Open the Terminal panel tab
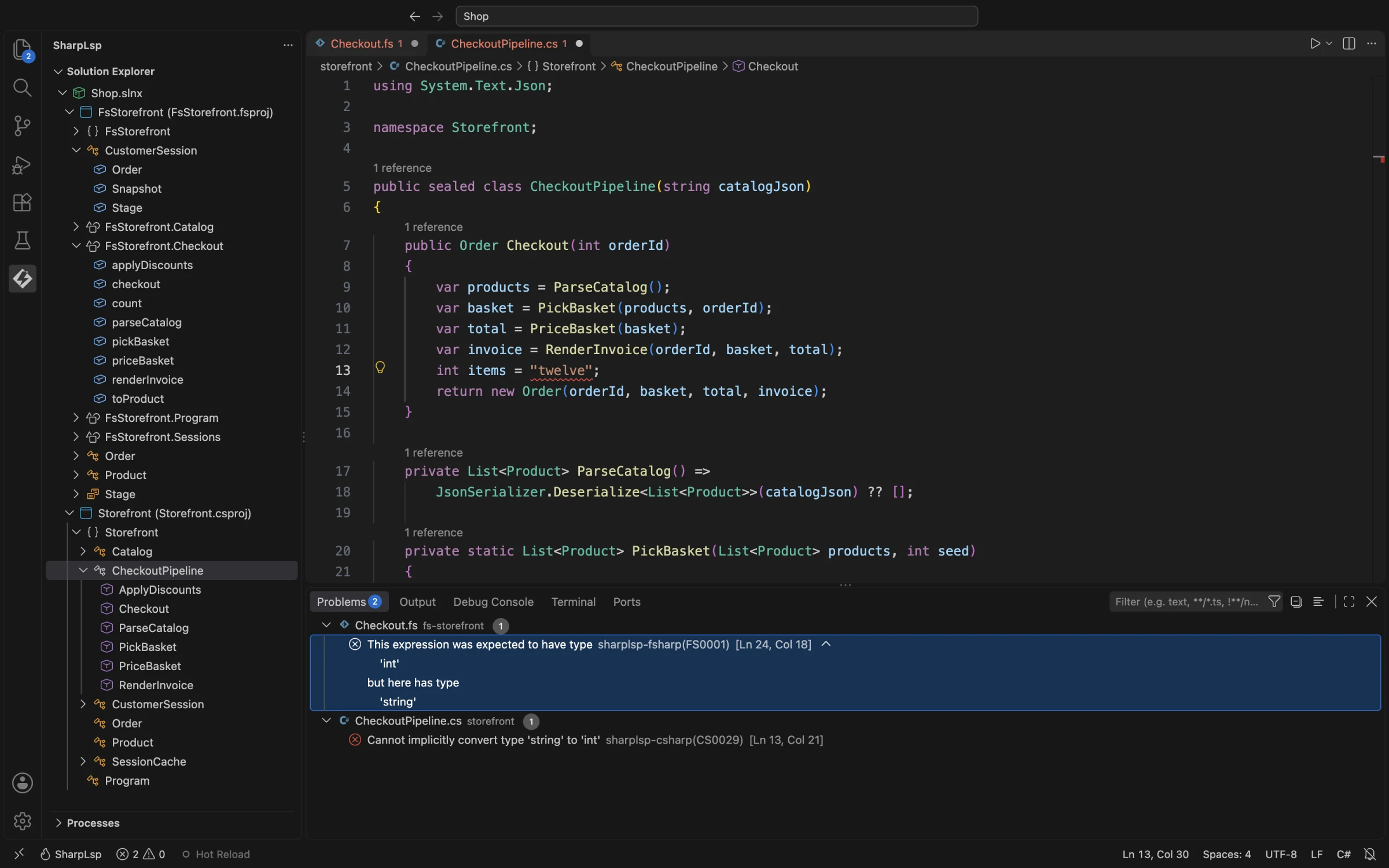The width and height of the screenshot is (1389, 868). pos(573,602)
